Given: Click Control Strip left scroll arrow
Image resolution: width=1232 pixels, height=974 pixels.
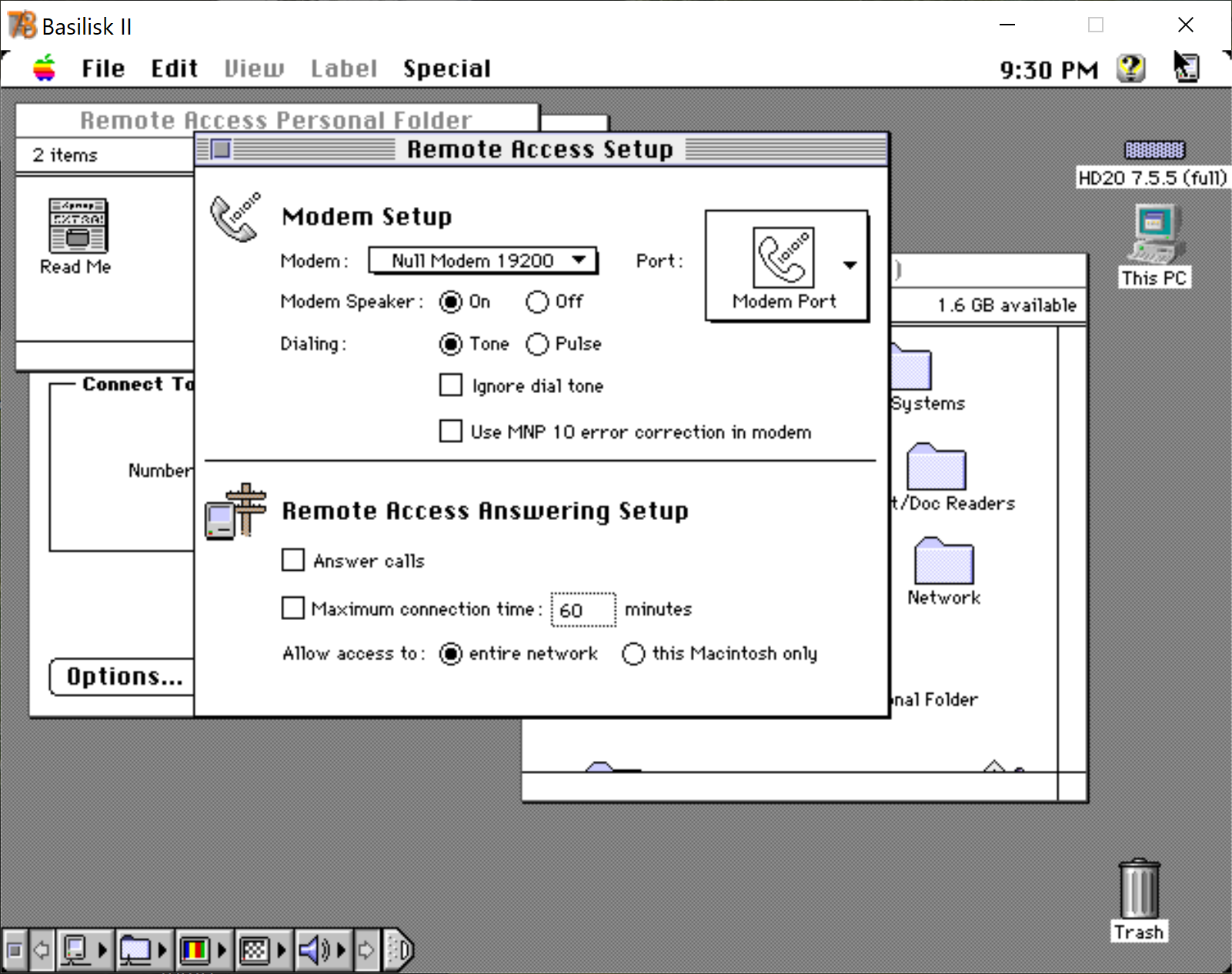Looking at the screenshot, I should (42, 951).
